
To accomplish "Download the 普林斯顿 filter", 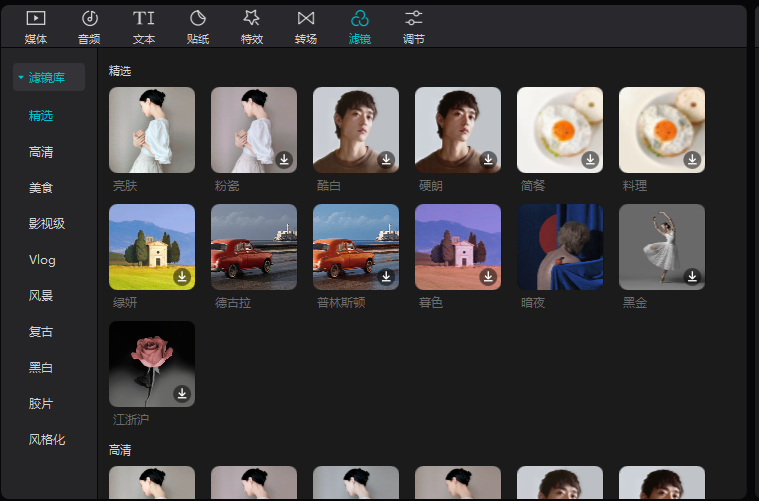I will [x=386, y=276].
